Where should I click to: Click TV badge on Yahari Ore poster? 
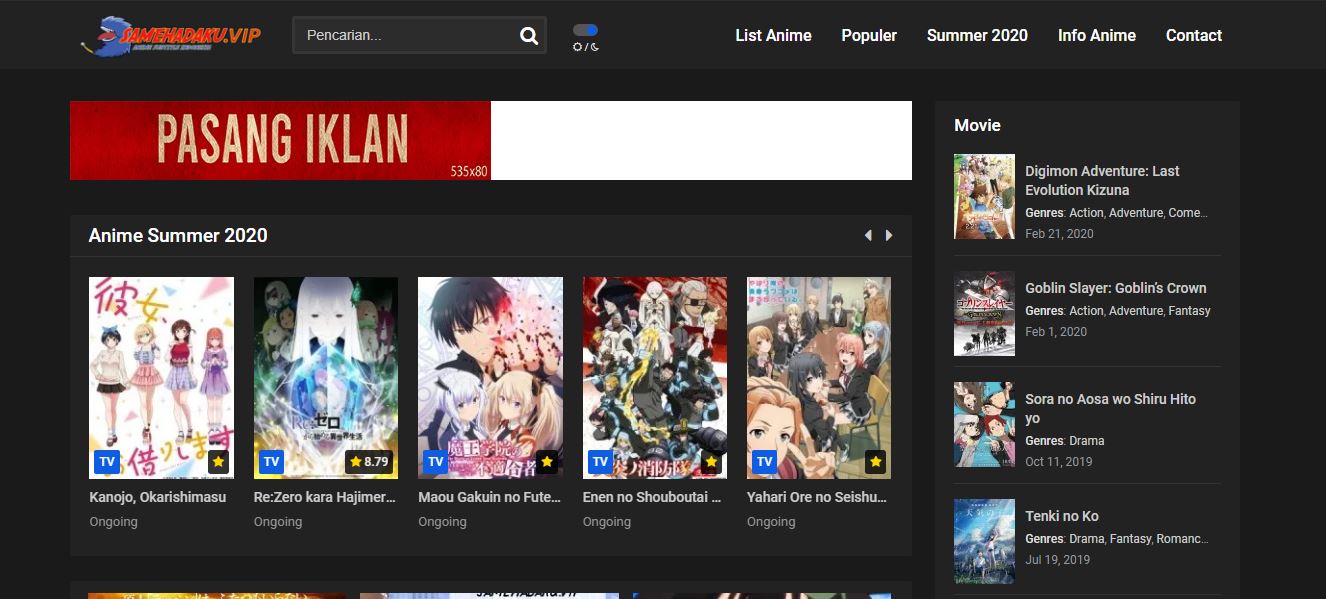(764, 462)
